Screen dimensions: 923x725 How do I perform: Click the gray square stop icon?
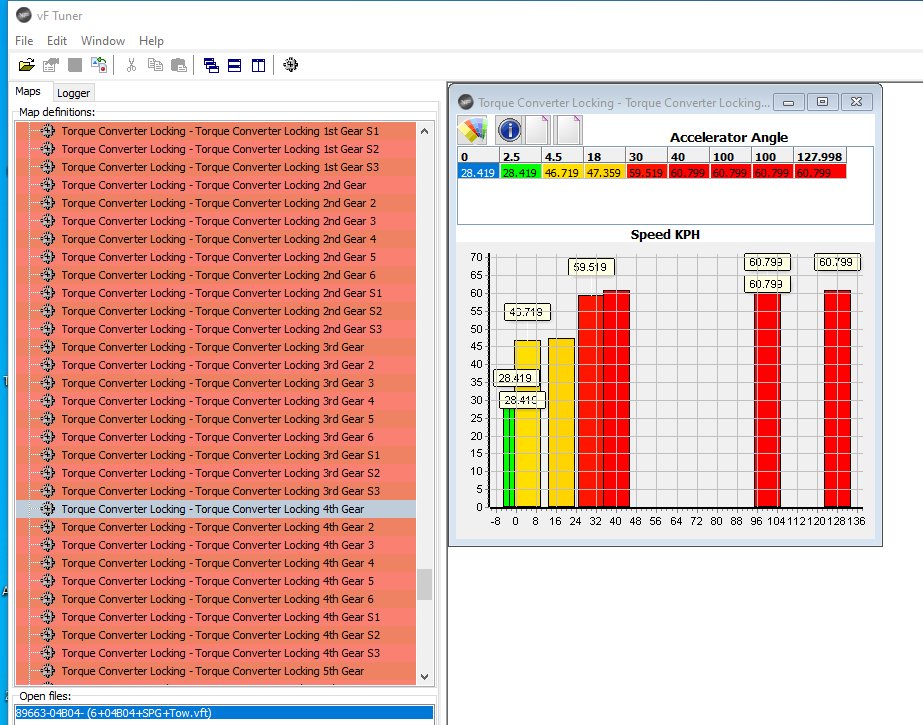click(75, 65)
